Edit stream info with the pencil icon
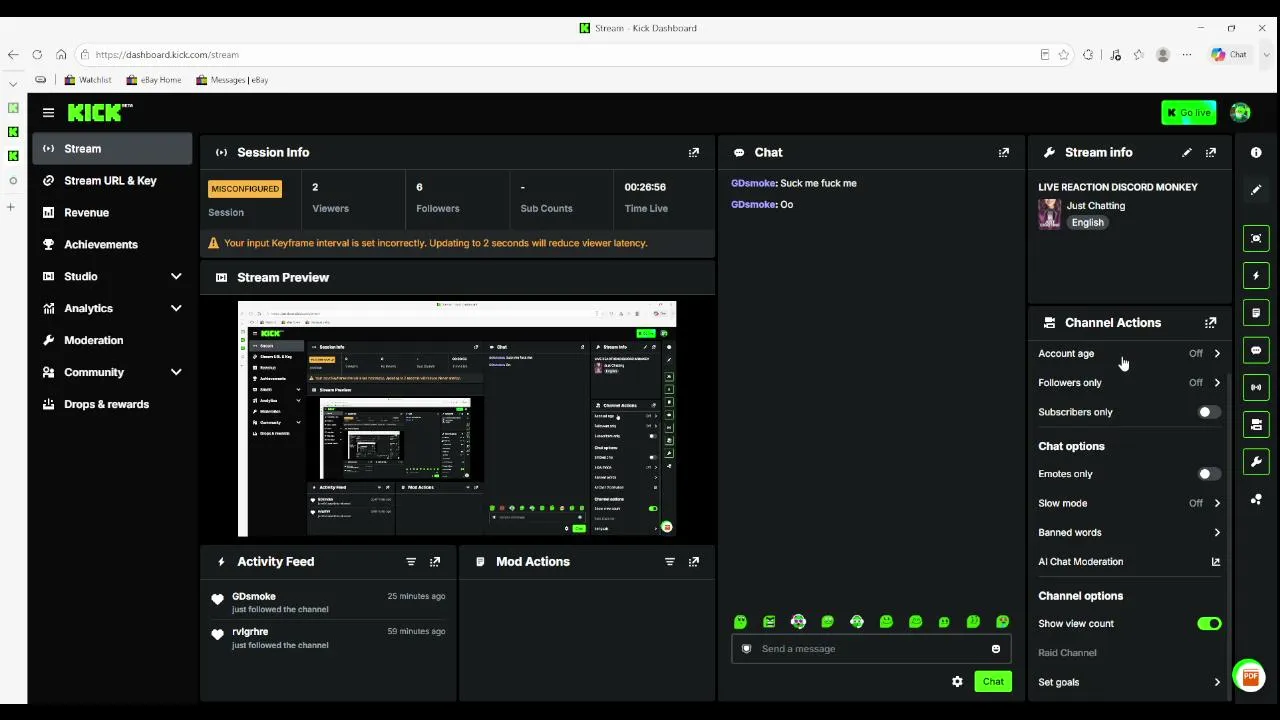 tap(1187, 153)
